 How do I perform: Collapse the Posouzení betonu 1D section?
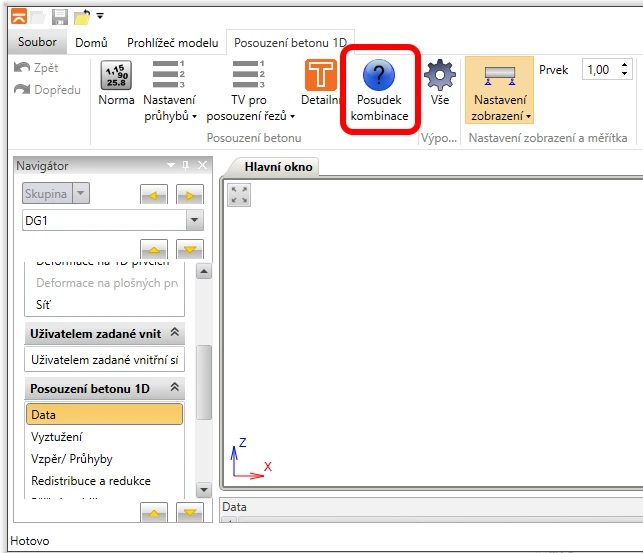tap(175, 387)
